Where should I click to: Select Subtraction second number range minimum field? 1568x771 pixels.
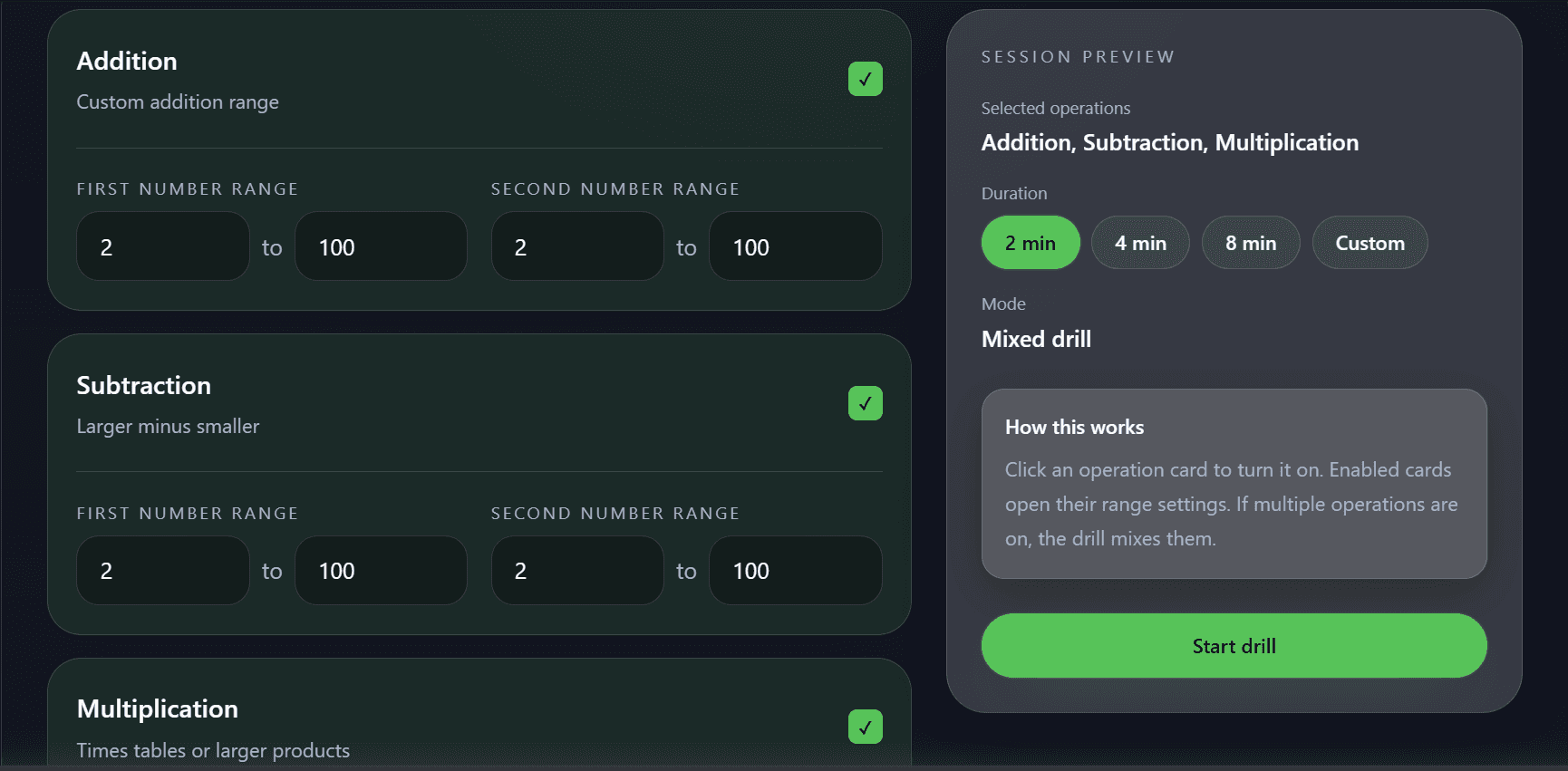click(x=576, y=571)
